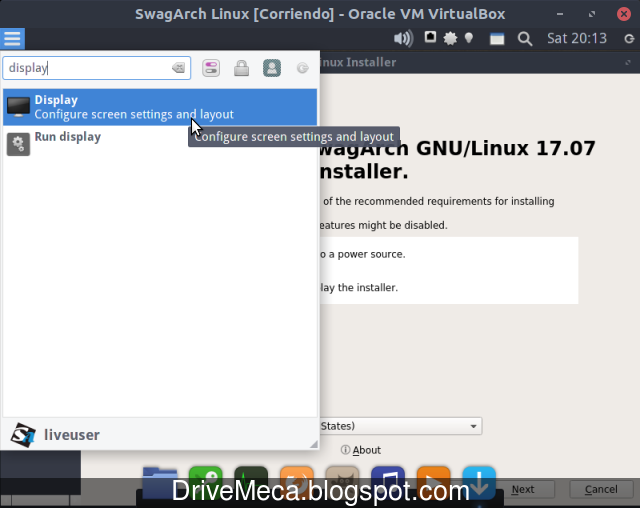Open the gear settings tray icon
The image size is (640, 508).
coord(450,39)
